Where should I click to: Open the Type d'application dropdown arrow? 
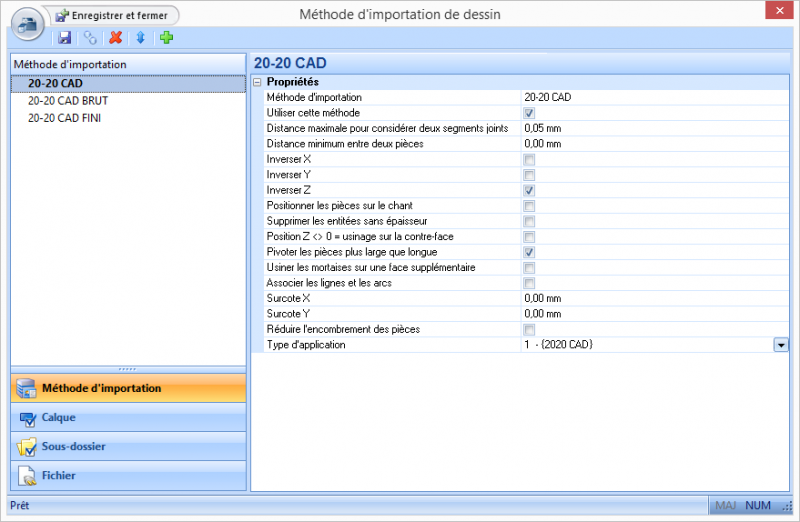click(x=780, y=345)
